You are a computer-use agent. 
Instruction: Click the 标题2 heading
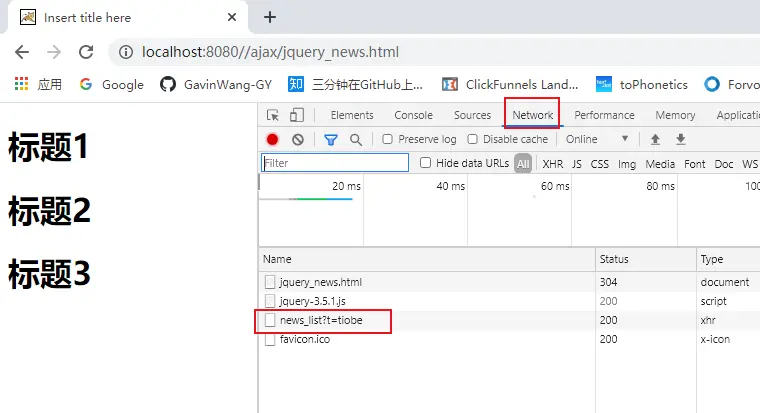click(49, 210)
